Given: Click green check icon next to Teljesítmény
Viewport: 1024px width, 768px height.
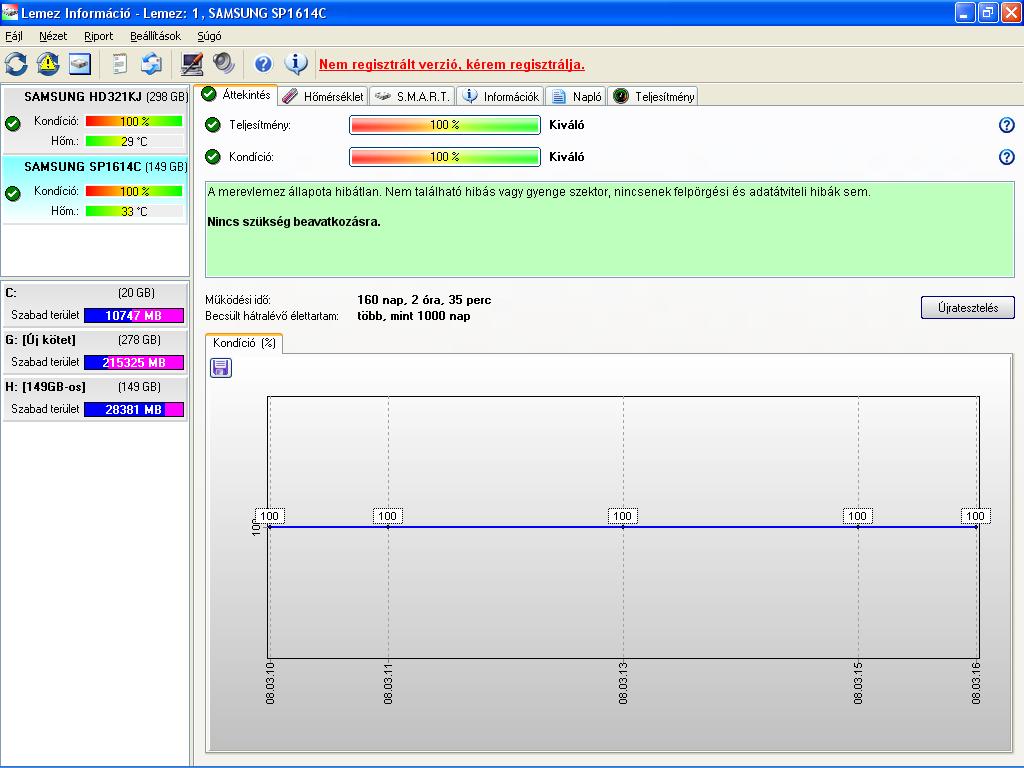Looking at the screenshot, I should pyautogui.click(x=213, y=125).
